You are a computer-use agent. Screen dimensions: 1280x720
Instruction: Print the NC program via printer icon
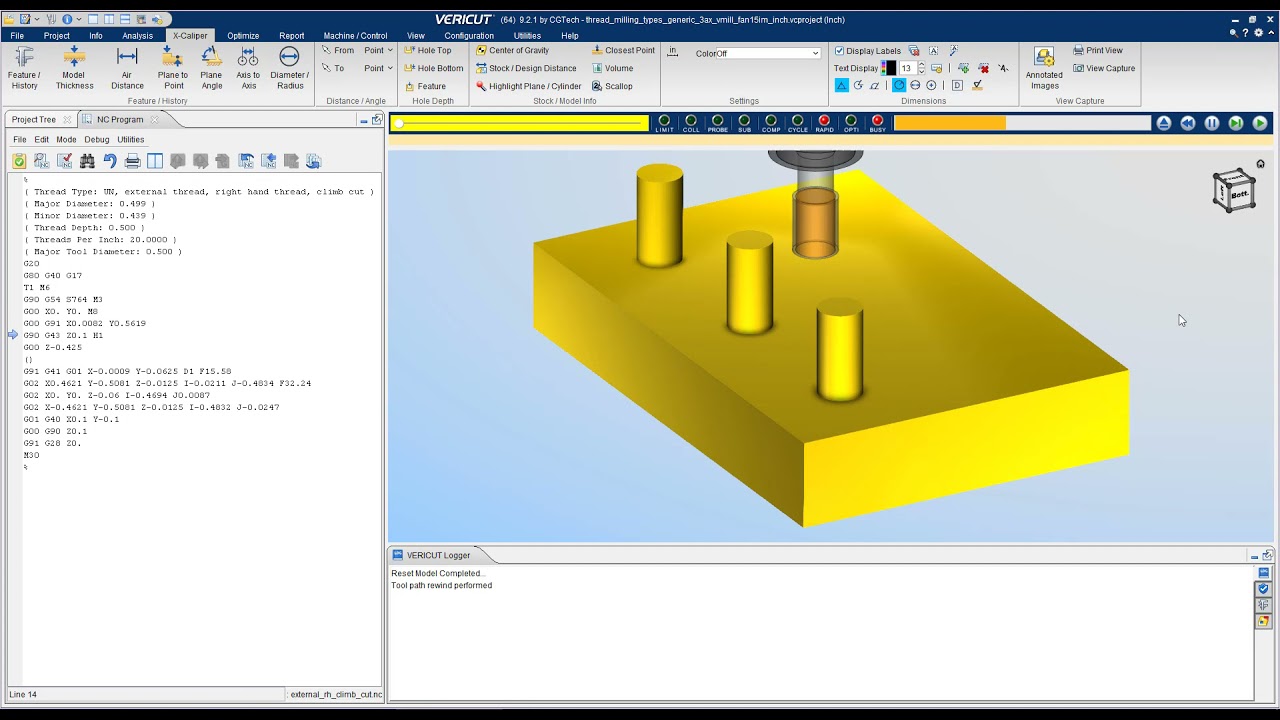click(132, 161)
